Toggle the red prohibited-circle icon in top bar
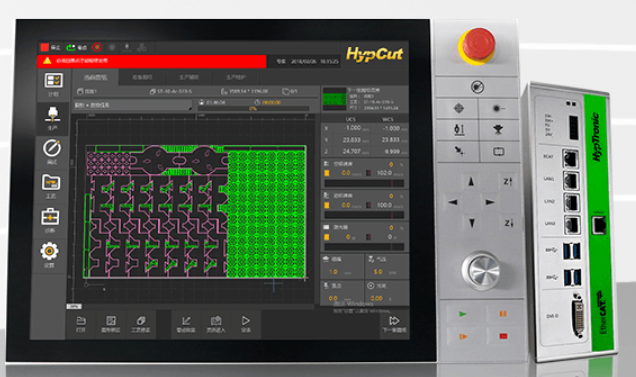 coord(97,47)
